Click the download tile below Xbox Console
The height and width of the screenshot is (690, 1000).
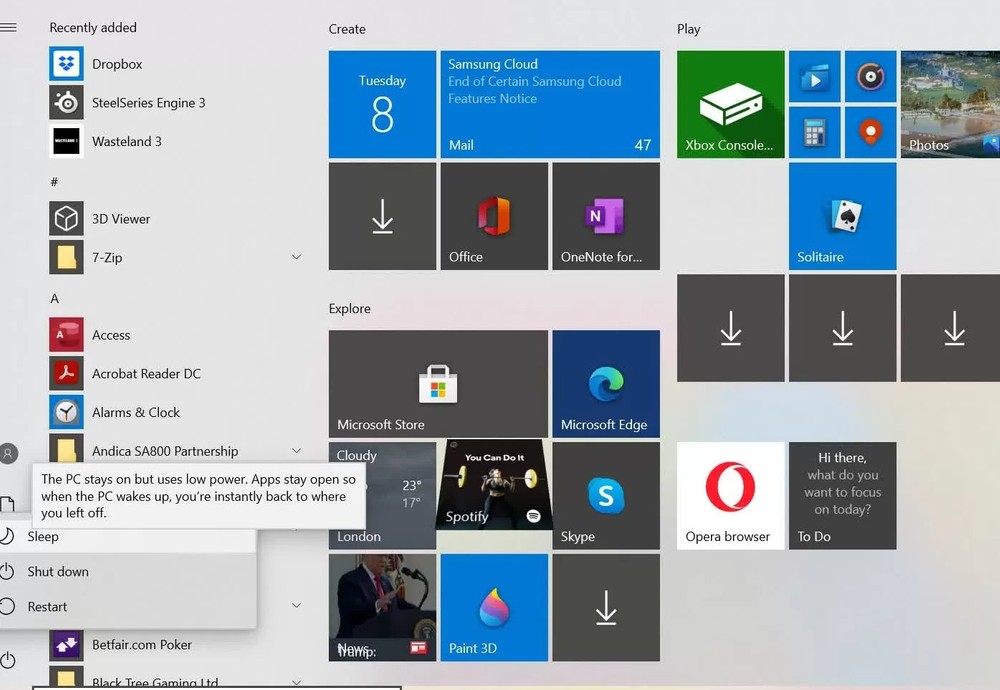pos(731,328)
